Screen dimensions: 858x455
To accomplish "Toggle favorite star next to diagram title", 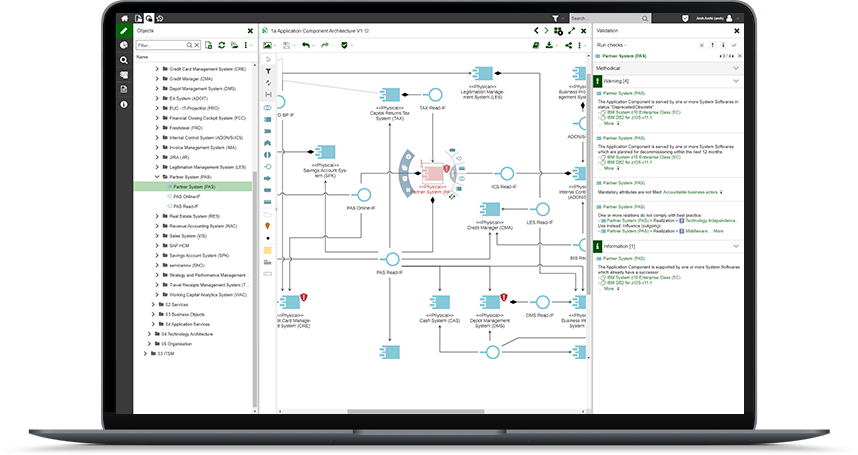I will [366, 31].
